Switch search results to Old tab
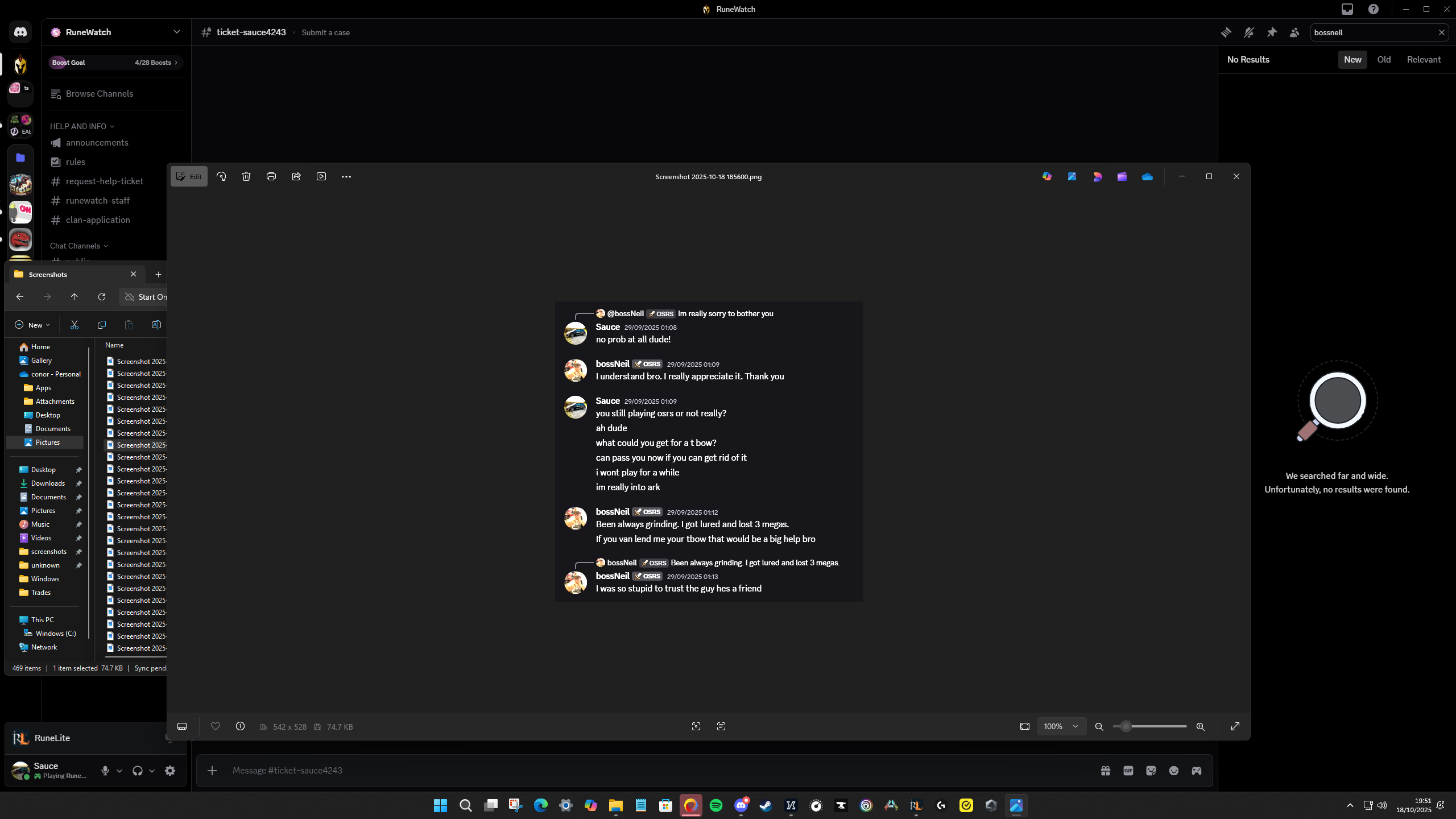The image size is (1456, 819). [1384, 60]
